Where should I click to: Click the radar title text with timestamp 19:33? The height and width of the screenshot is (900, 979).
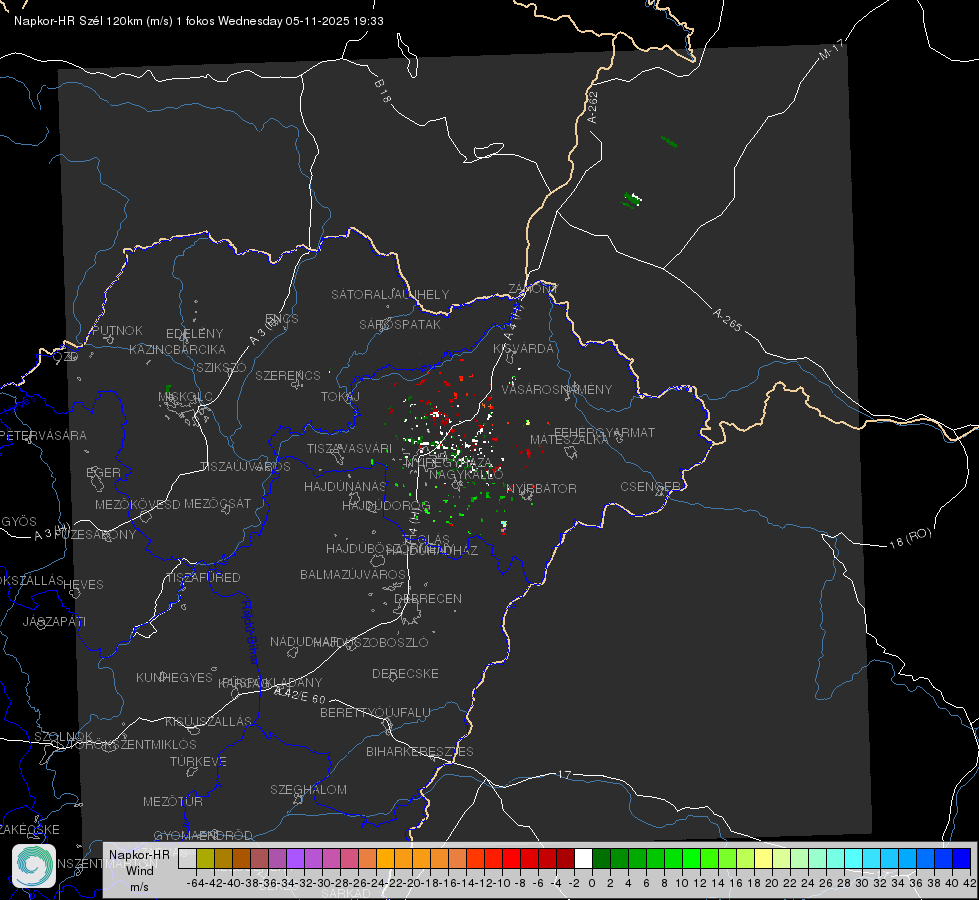(199, 21)
